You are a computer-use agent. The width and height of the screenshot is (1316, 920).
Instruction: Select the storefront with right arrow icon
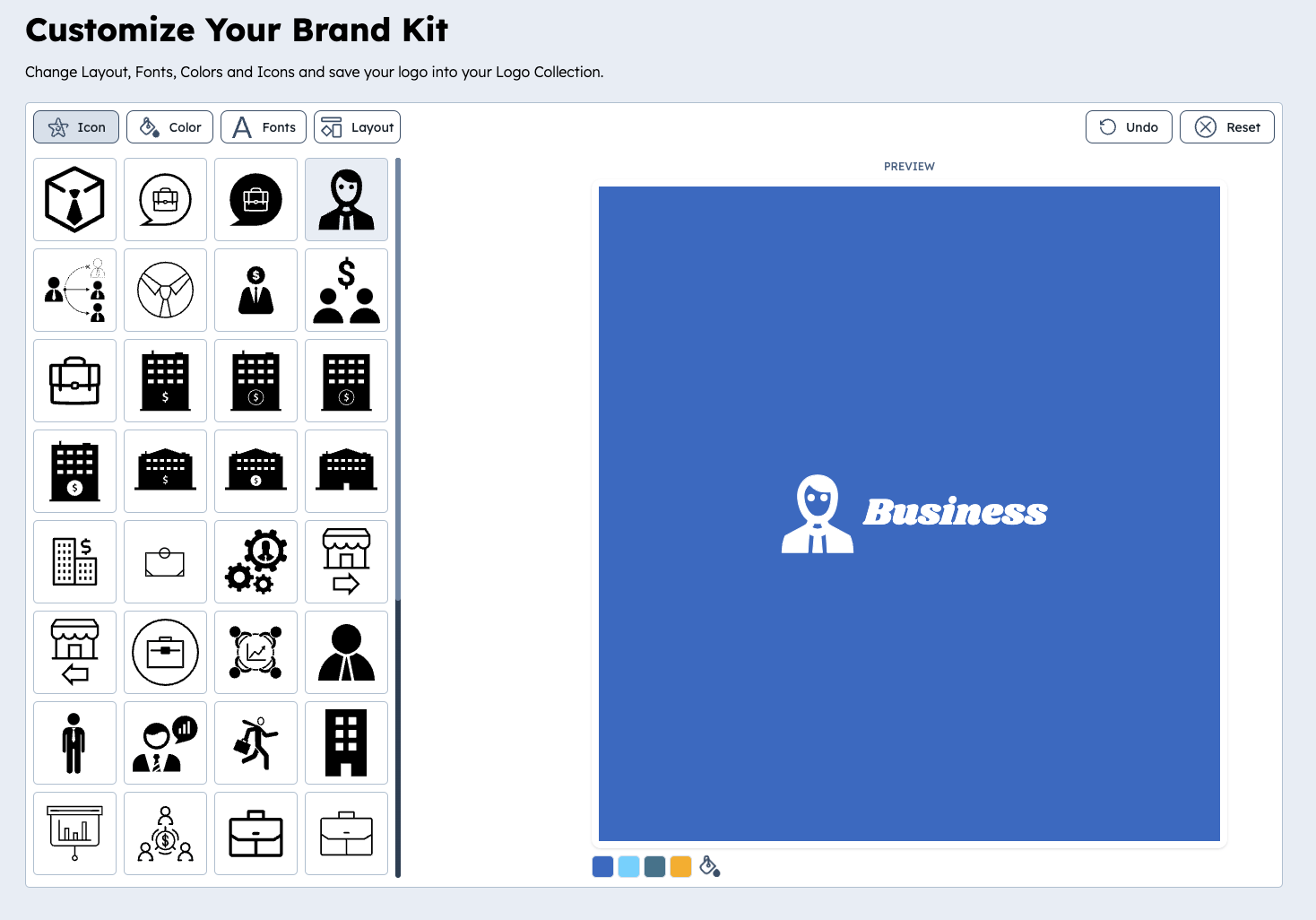(346, 562)
